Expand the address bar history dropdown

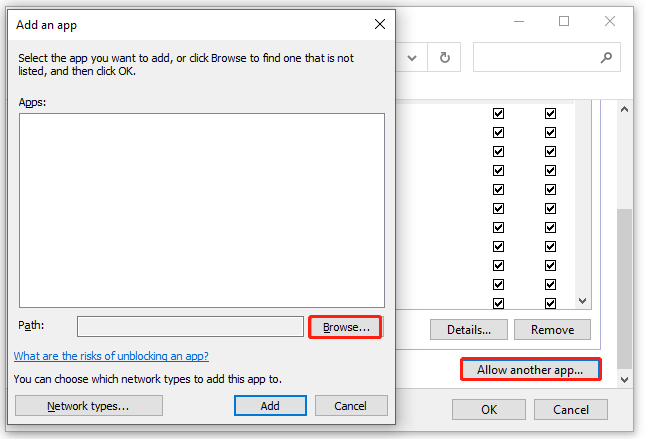click(412, 58)
